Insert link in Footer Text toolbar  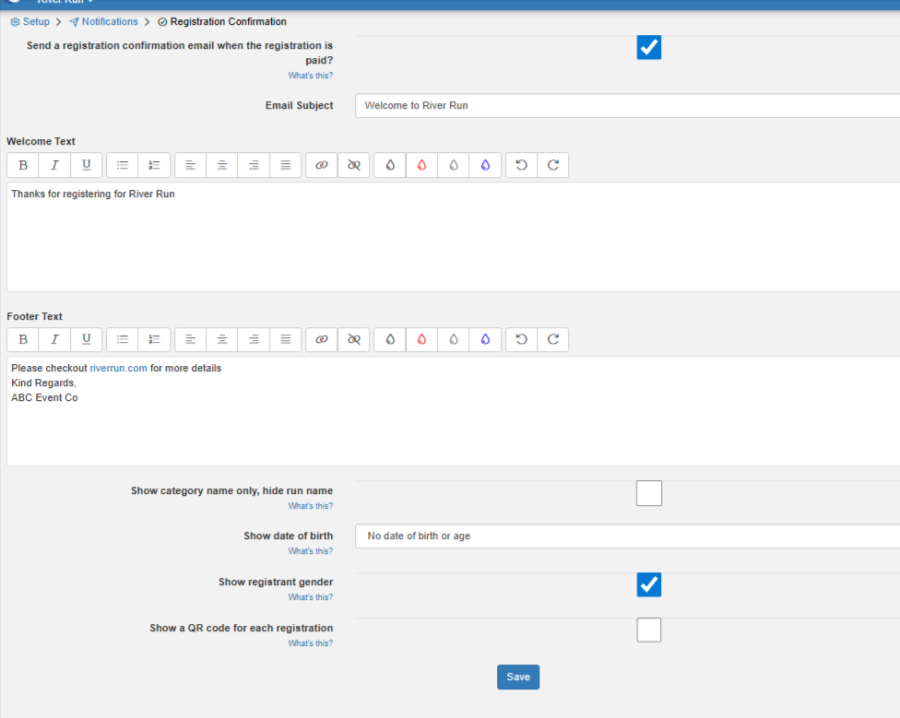coord(321,339)
